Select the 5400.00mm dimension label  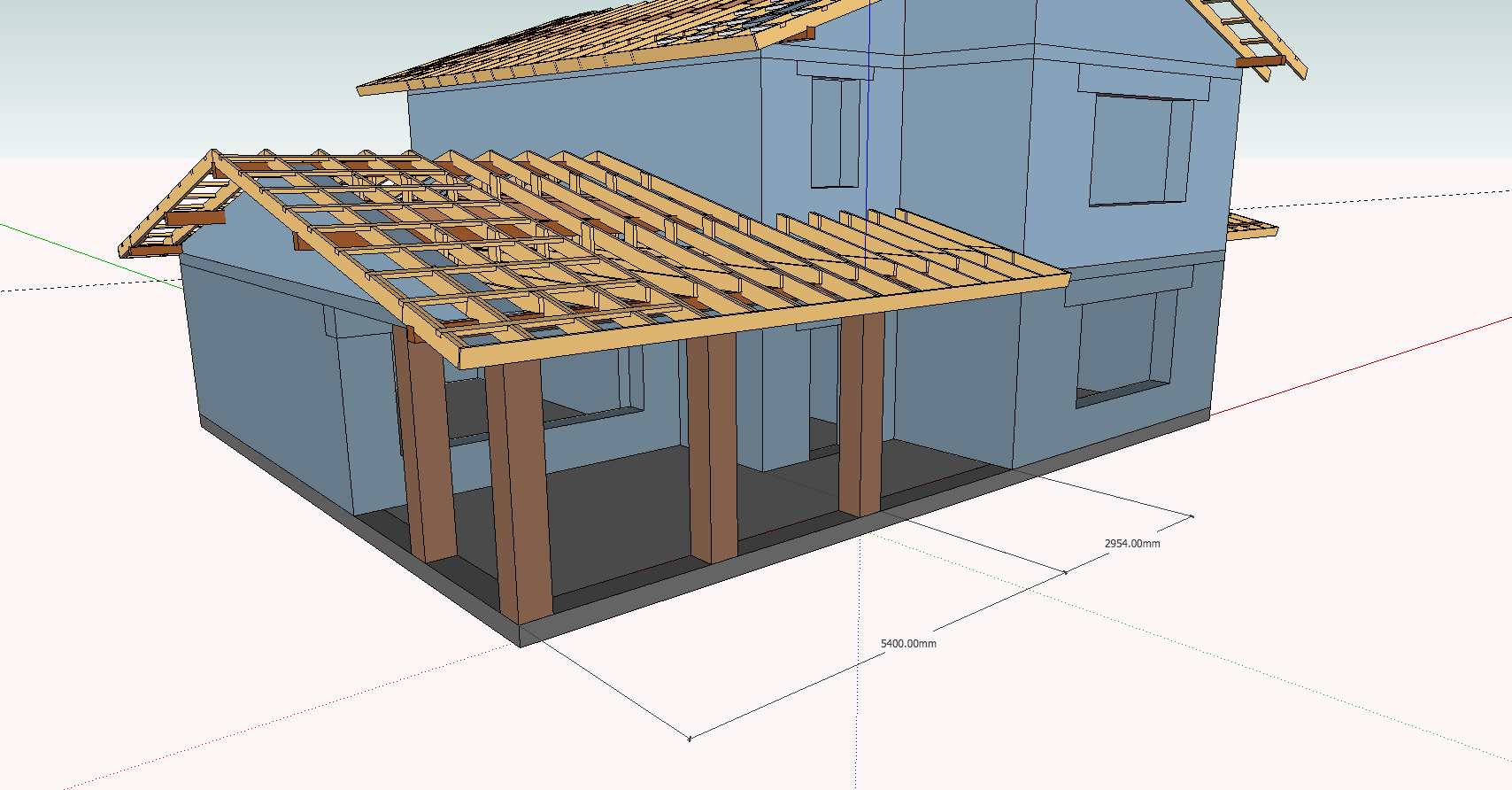[908, 644]
